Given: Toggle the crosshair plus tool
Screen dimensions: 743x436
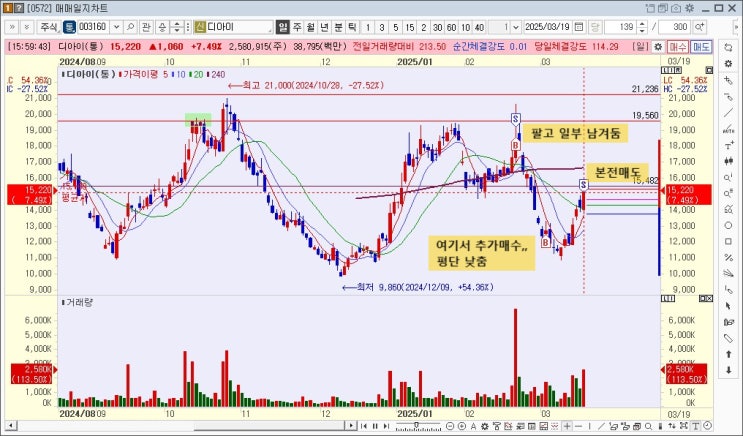Looking at the screenshot, I should point(567,426).
